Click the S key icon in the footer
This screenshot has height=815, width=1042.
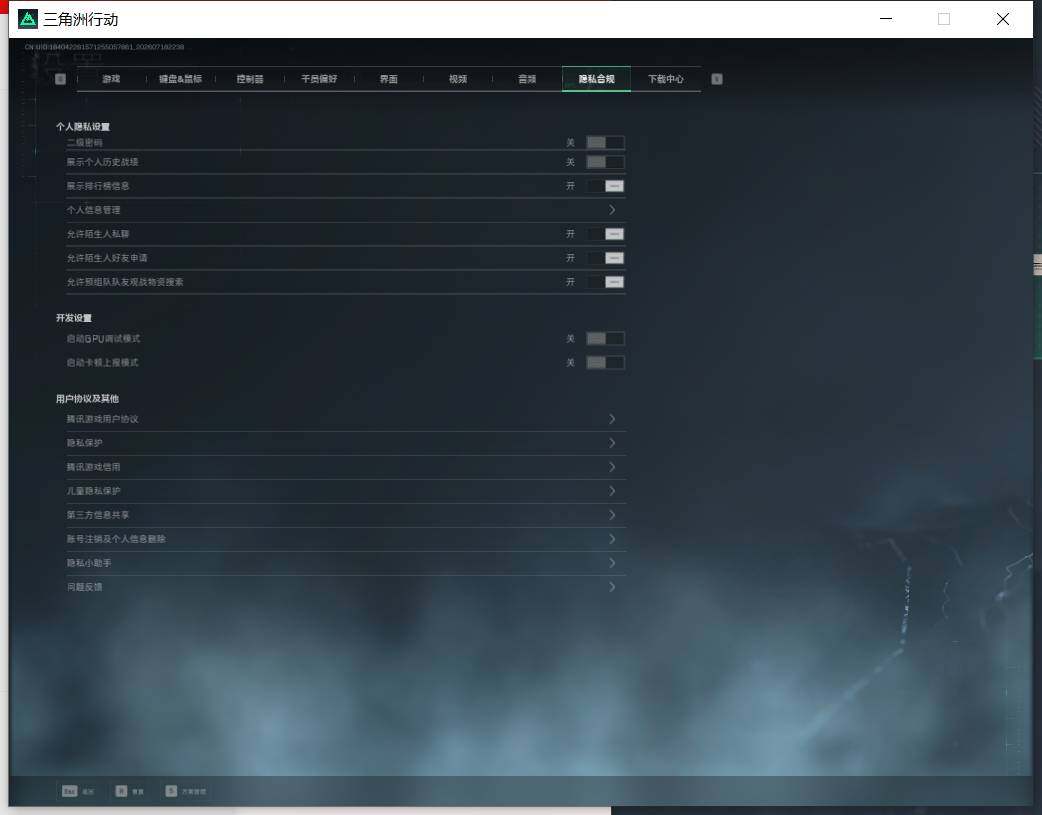click(171, 791)
